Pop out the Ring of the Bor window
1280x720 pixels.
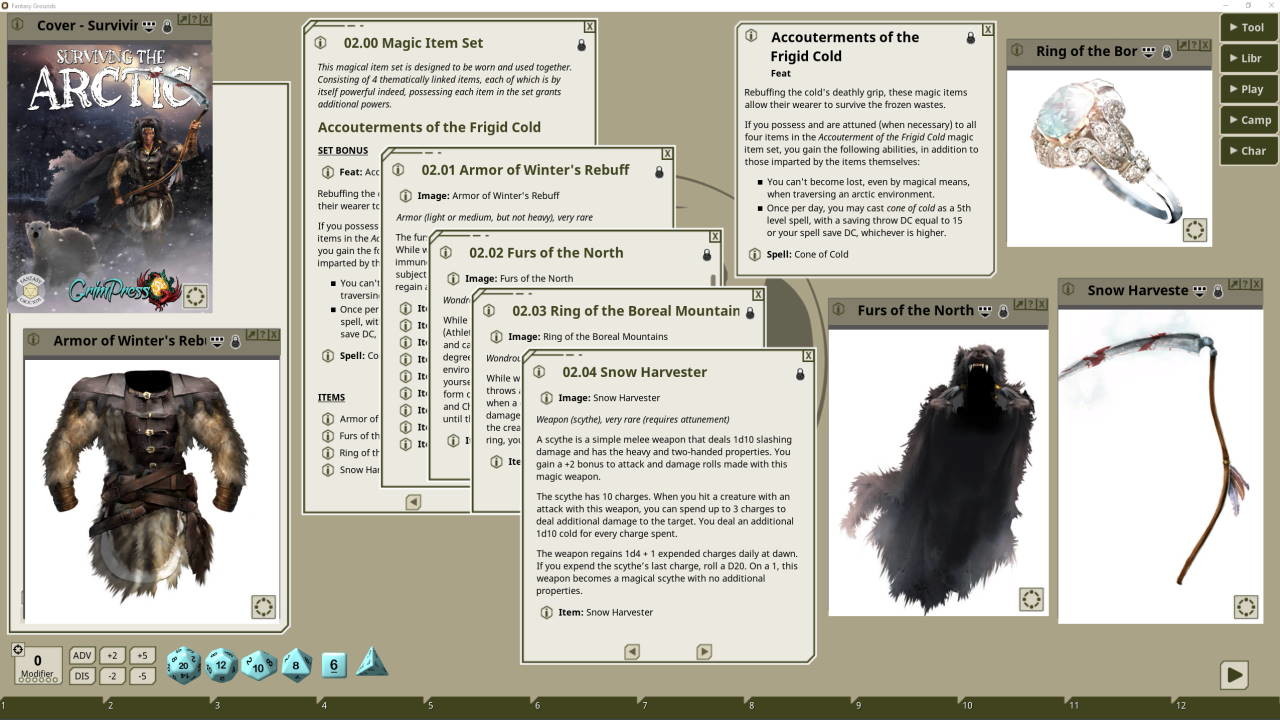click(x=1183, y=44)
